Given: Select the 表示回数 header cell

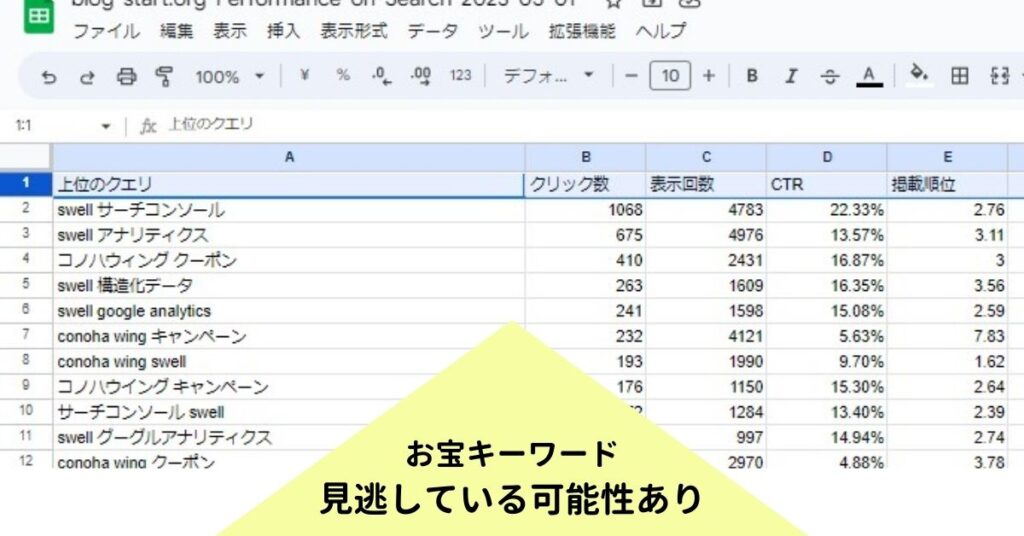Looking at the screenshot, I should tap(706, 184).
